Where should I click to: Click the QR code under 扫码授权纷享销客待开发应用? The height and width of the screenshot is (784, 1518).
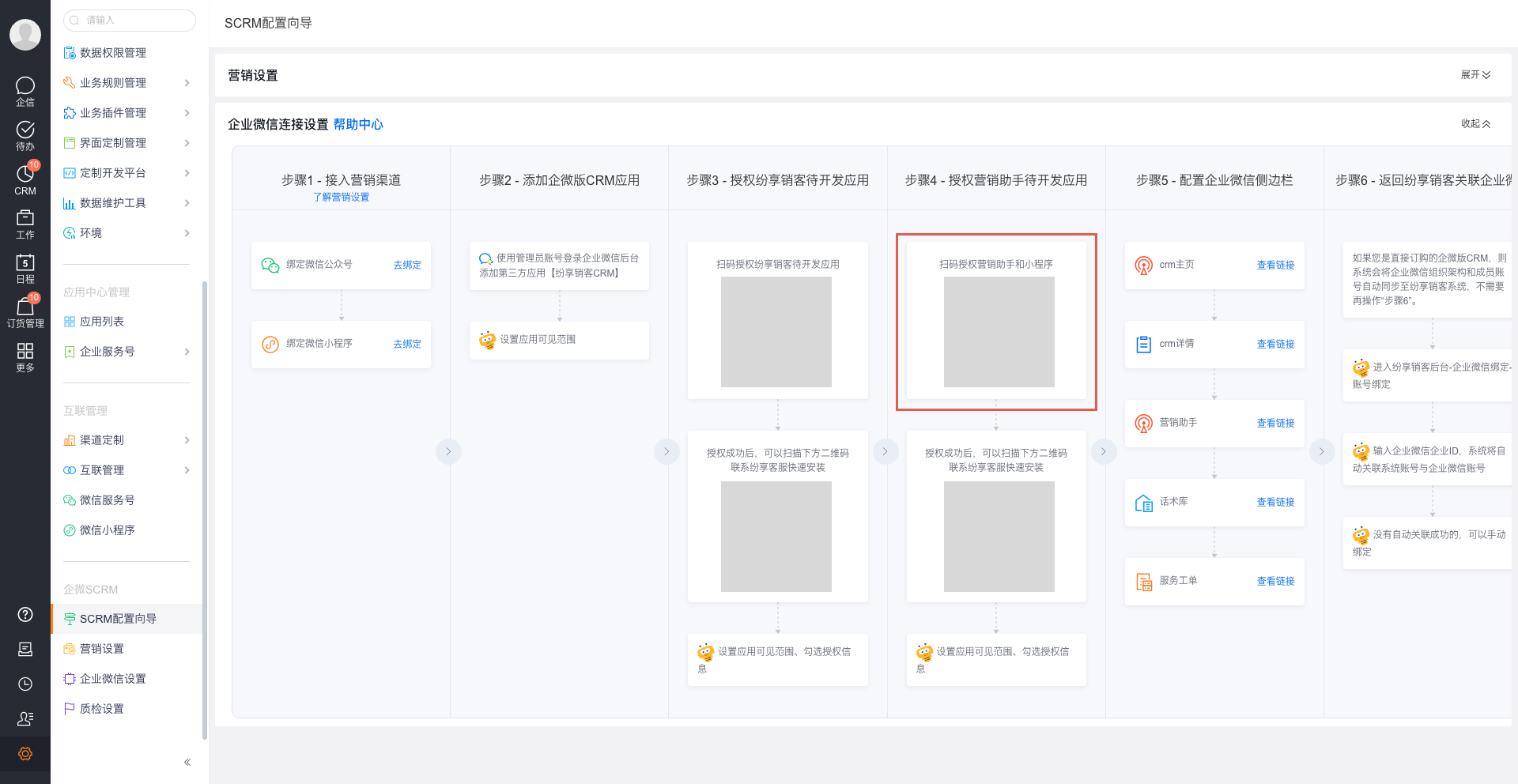coord(776,332)
